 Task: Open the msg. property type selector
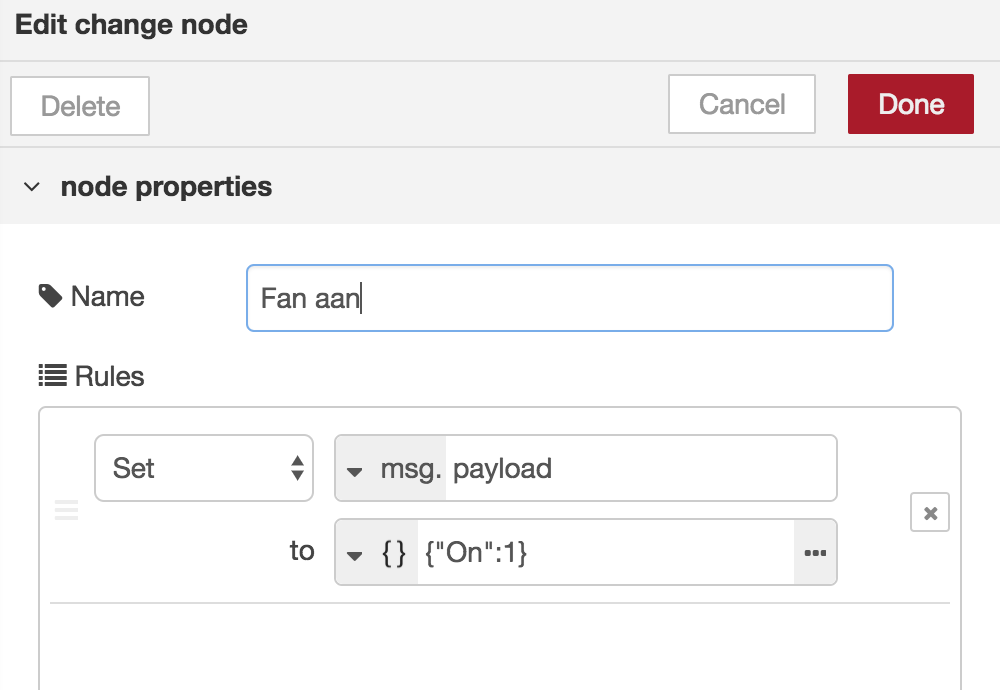tap(391, 469)
